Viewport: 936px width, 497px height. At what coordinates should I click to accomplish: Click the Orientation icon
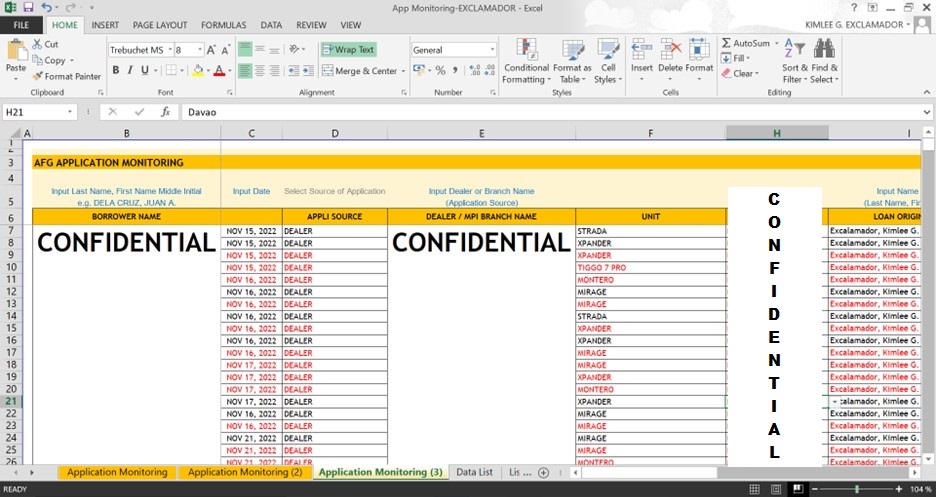tap(296, 50)
